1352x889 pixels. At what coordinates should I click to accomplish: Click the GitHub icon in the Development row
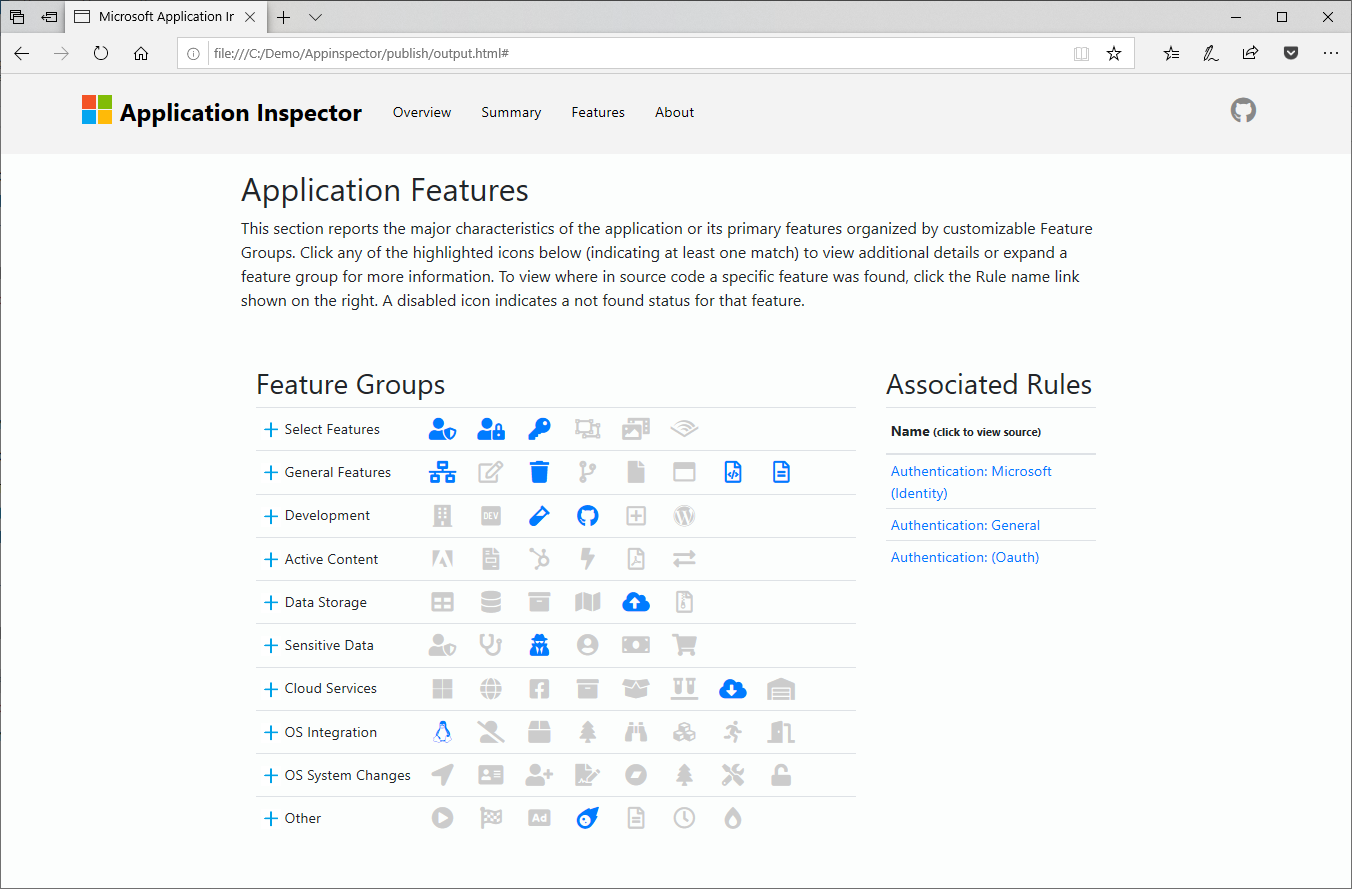tap(587, 515)
